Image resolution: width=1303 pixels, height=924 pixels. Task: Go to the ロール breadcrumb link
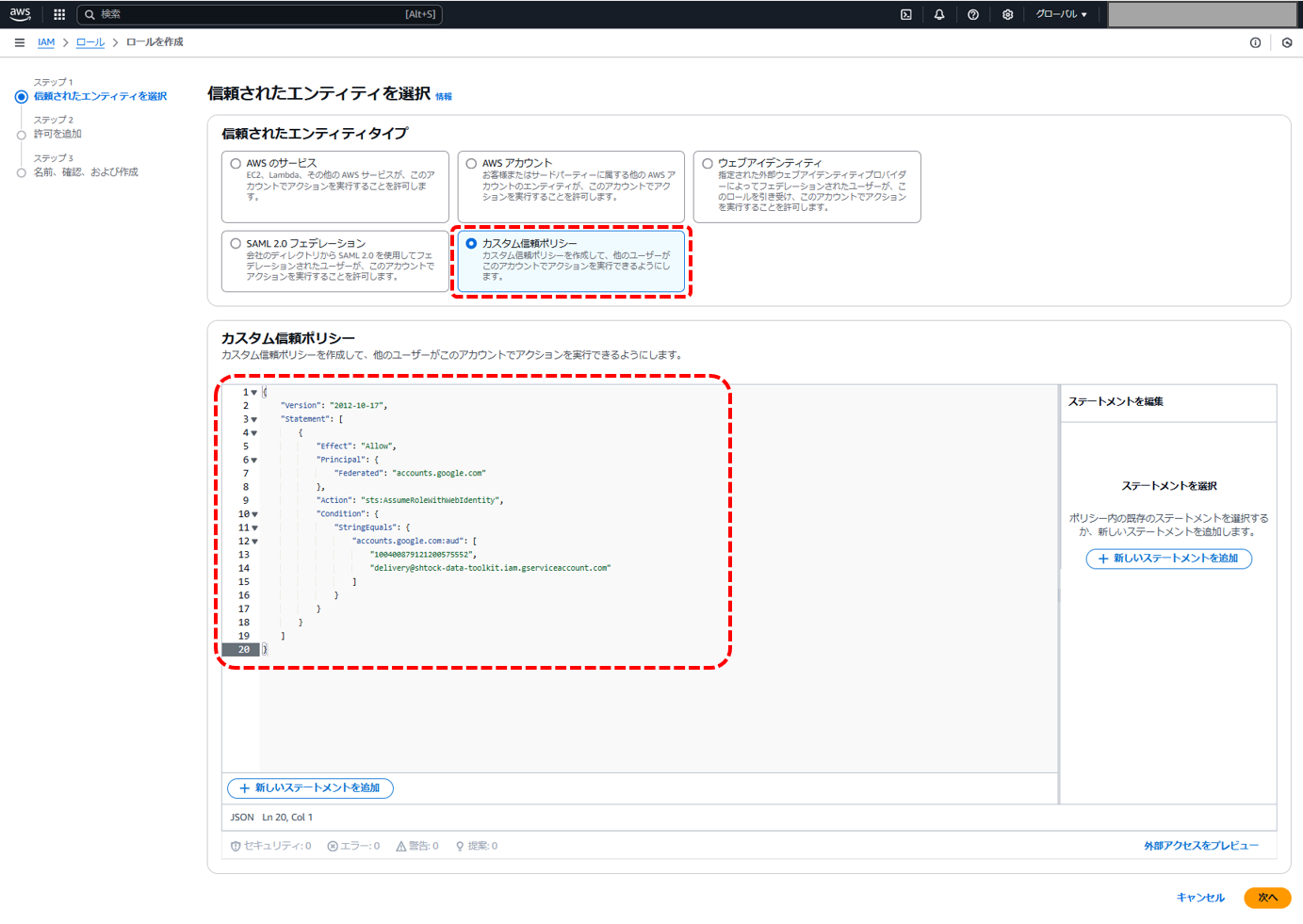pyautogui.click(x=90, y=42)
